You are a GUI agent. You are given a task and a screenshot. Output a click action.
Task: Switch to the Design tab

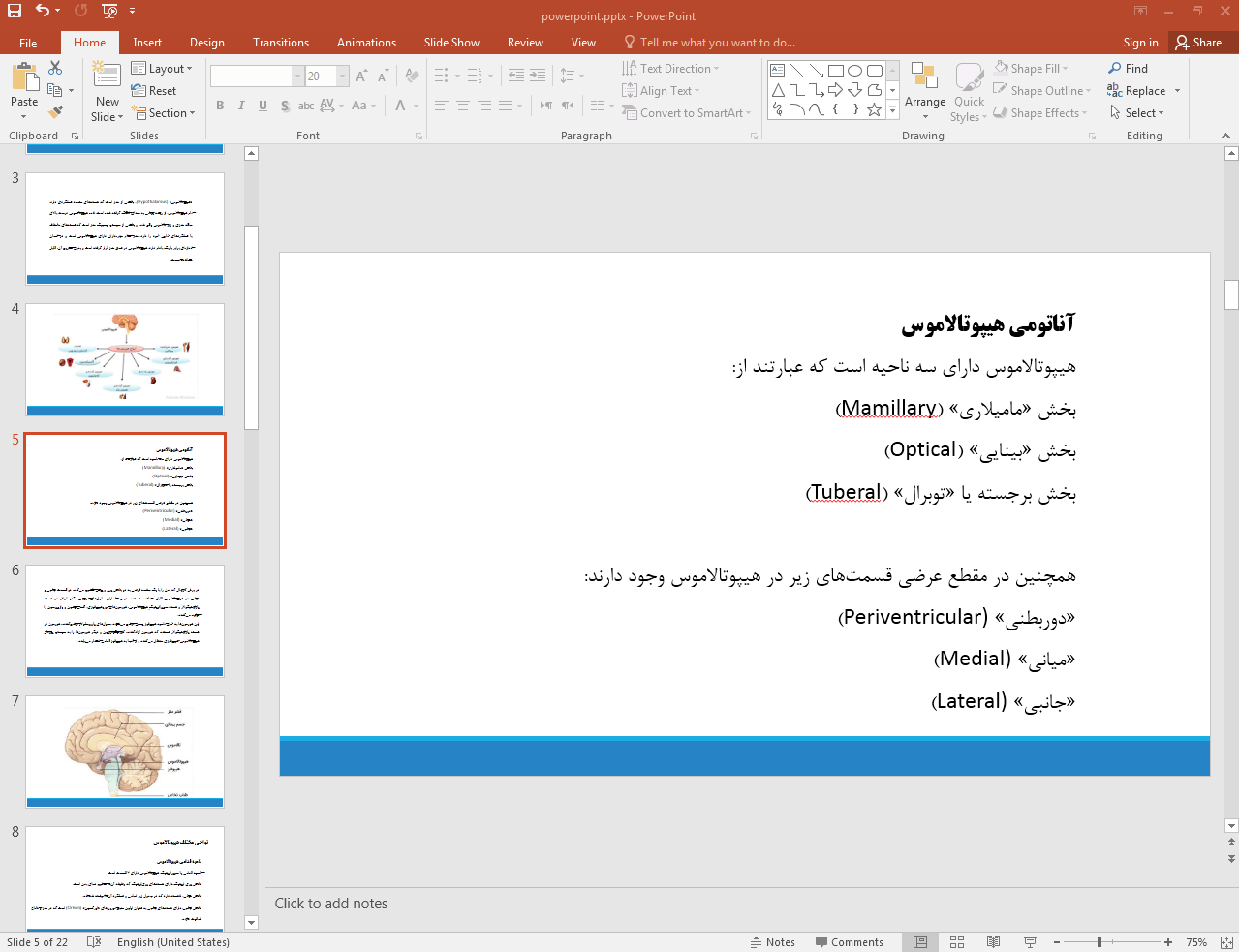[x=206, y=43]
